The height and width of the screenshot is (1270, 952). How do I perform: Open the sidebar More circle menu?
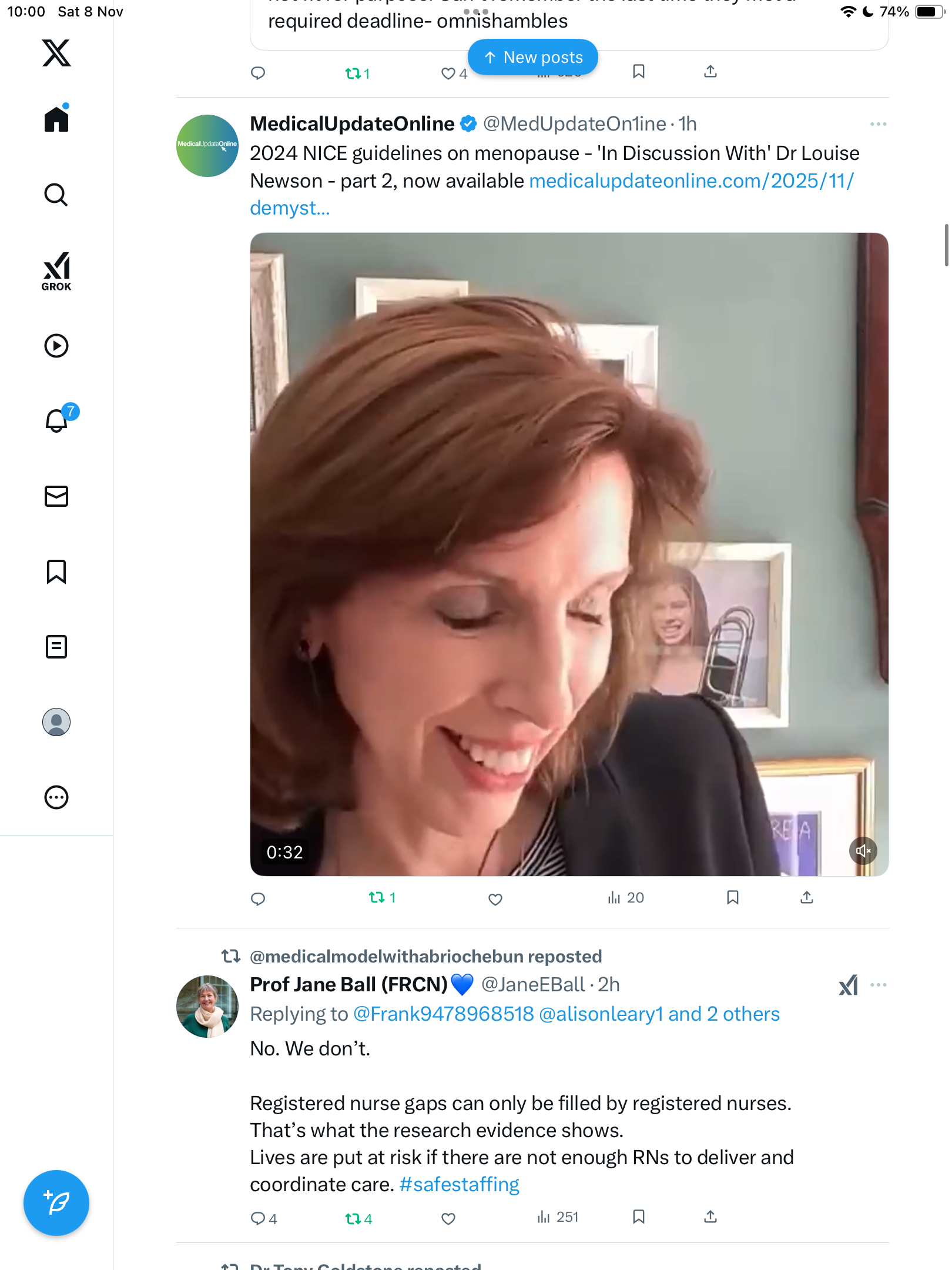56,797
